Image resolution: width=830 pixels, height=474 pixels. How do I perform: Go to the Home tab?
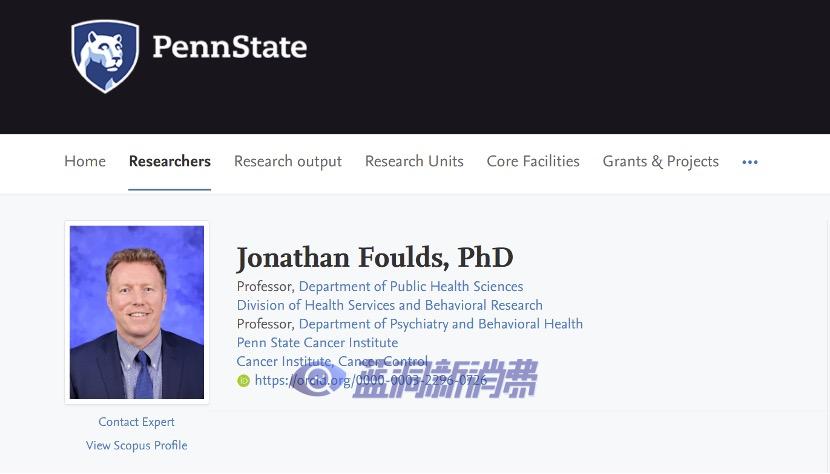(x=85, y=161)
